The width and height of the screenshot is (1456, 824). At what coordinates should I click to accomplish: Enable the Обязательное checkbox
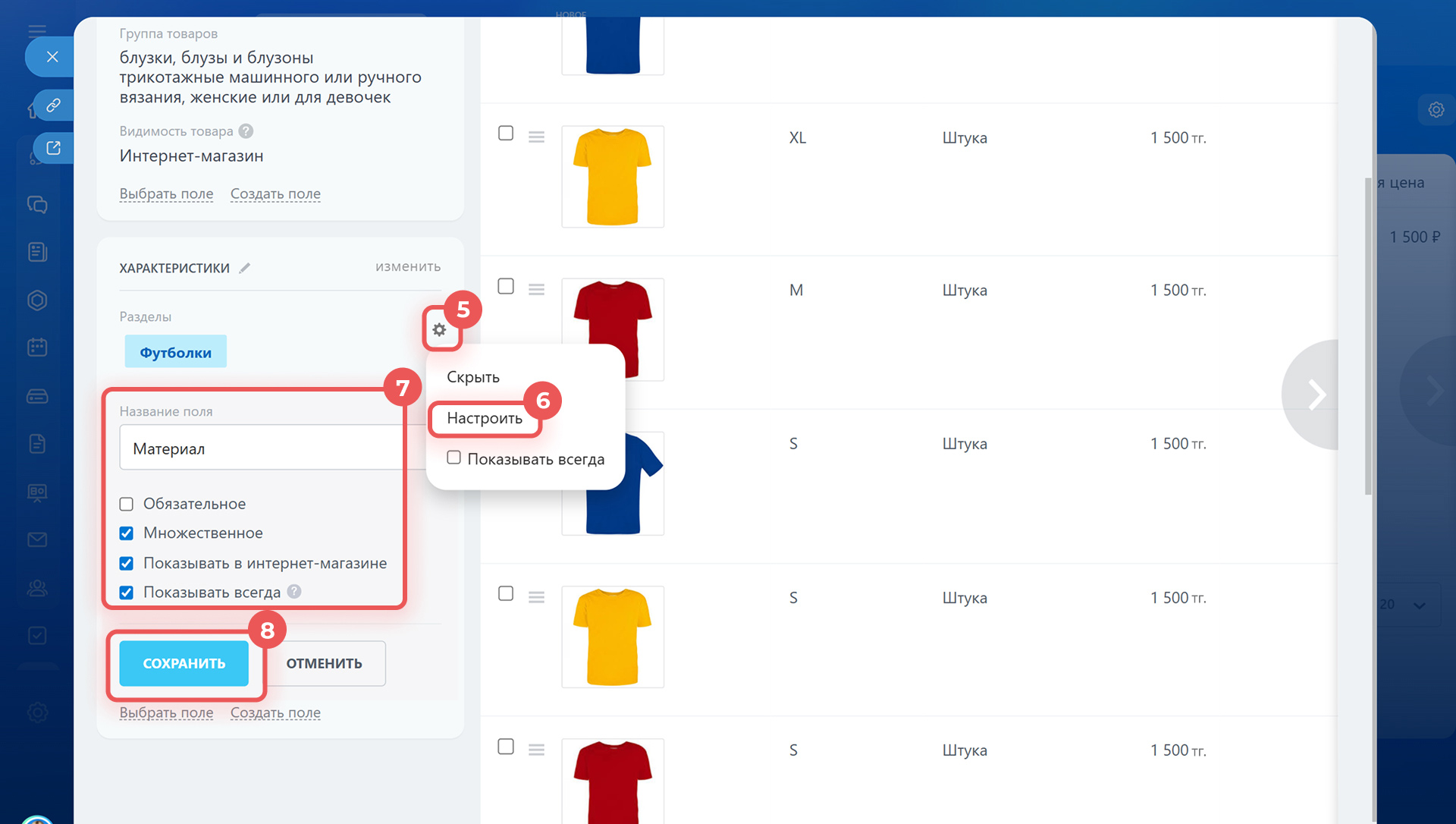tap(127, 504)
